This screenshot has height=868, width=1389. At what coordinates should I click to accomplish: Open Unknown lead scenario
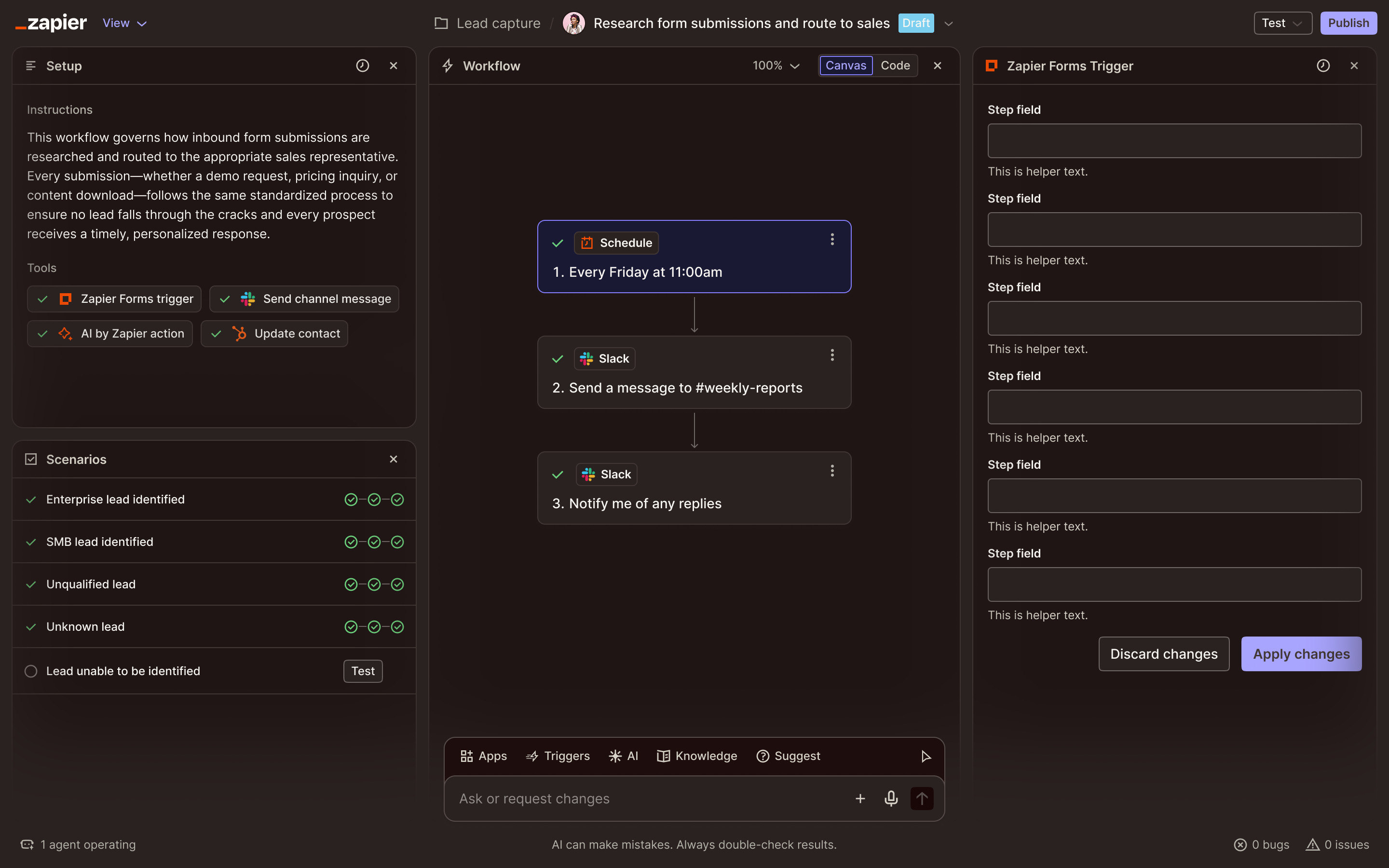click(x=214, y=626)
